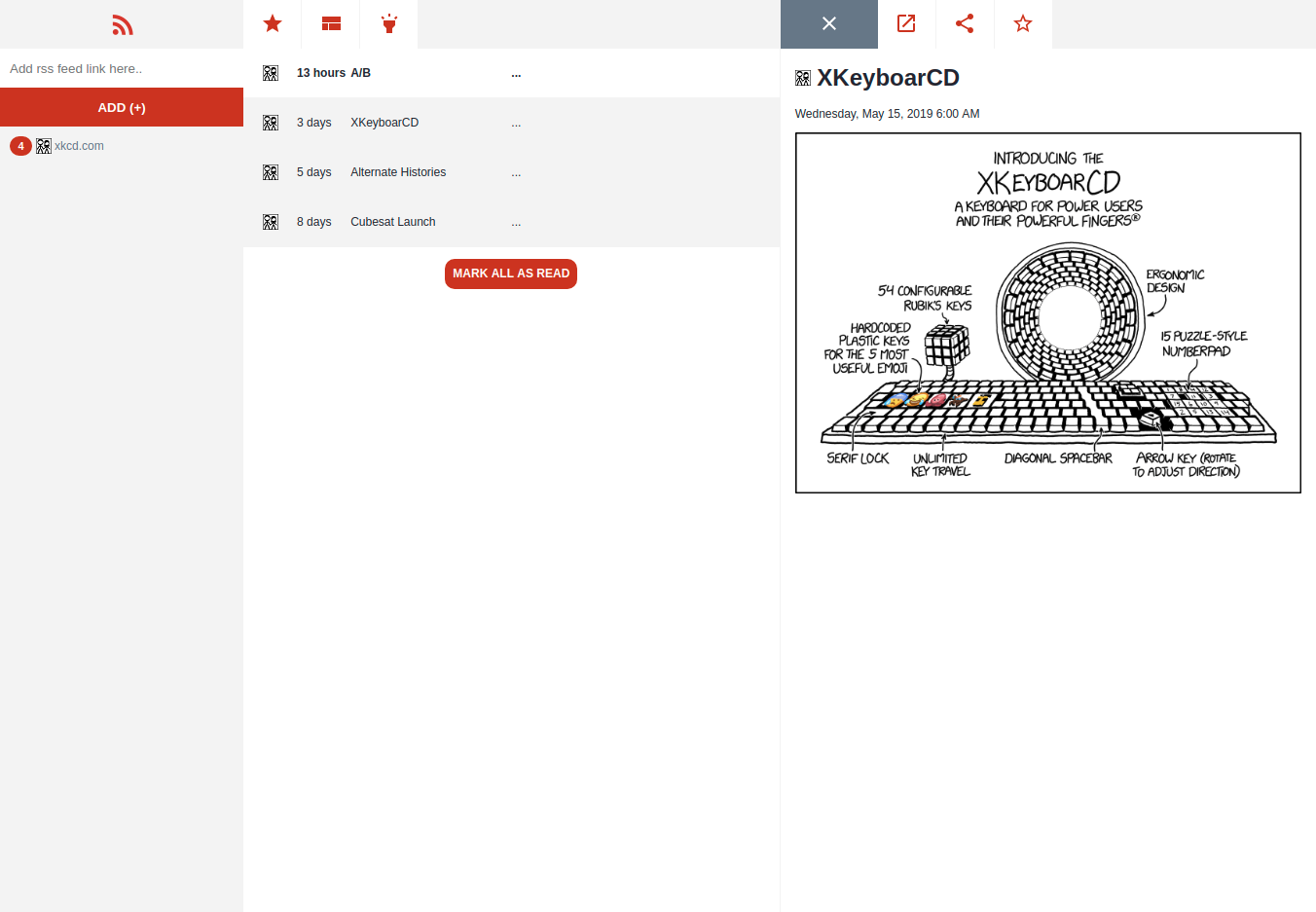Click the RSS logo icon

point(122,25)
